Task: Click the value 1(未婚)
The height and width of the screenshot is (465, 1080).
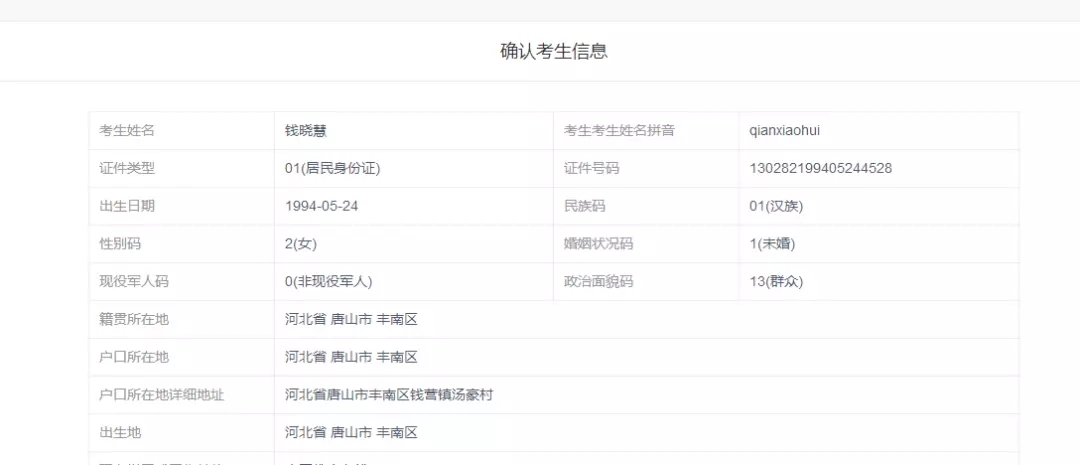Action: (x=772, y=244)
